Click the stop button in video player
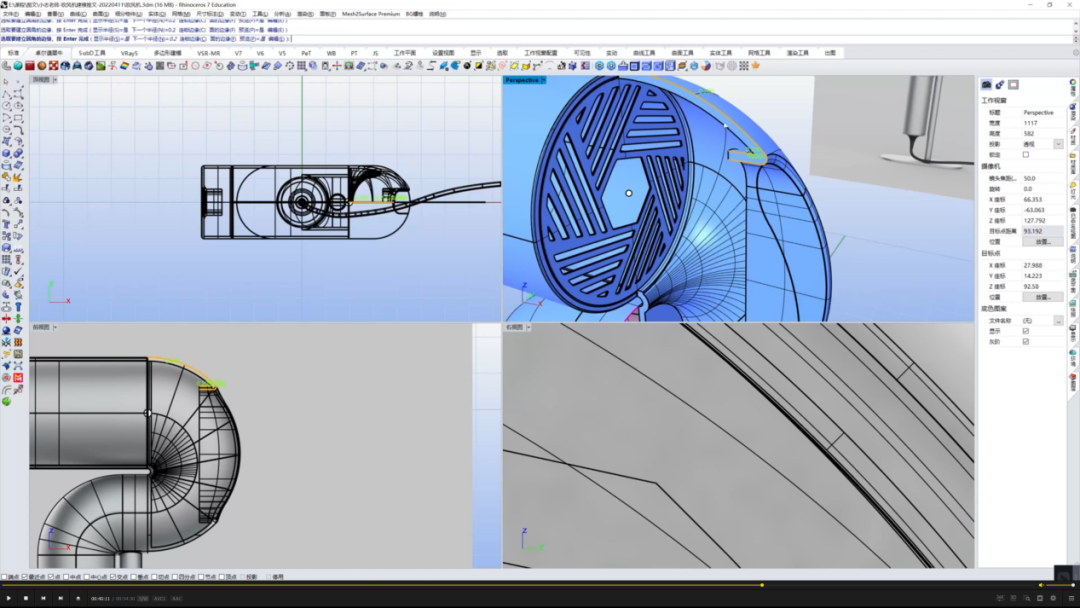 pos(25,598)
